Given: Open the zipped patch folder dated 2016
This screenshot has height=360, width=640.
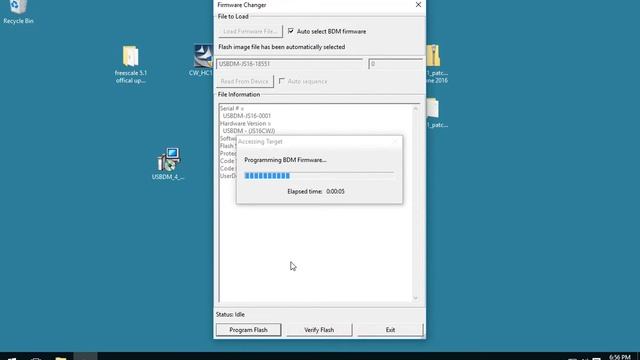Looking at the screenshot, I should coord(436,64).
